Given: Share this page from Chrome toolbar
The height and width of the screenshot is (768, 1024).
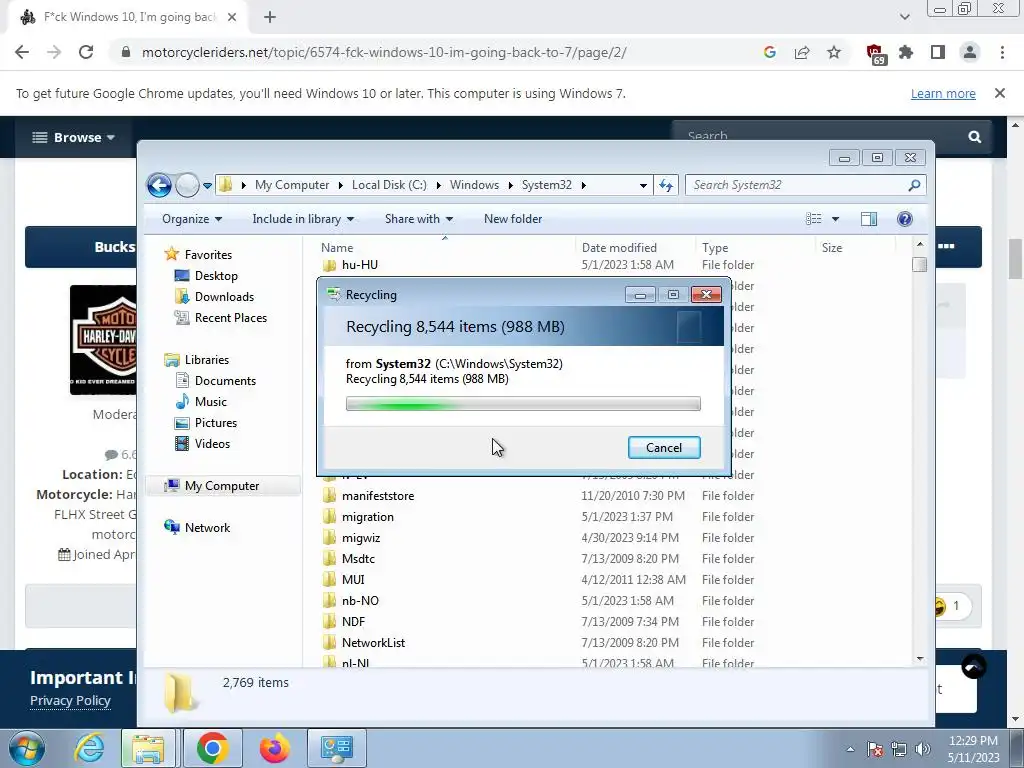Looking at the screenshot, I should pyautogui.click(x=802, y=52).
